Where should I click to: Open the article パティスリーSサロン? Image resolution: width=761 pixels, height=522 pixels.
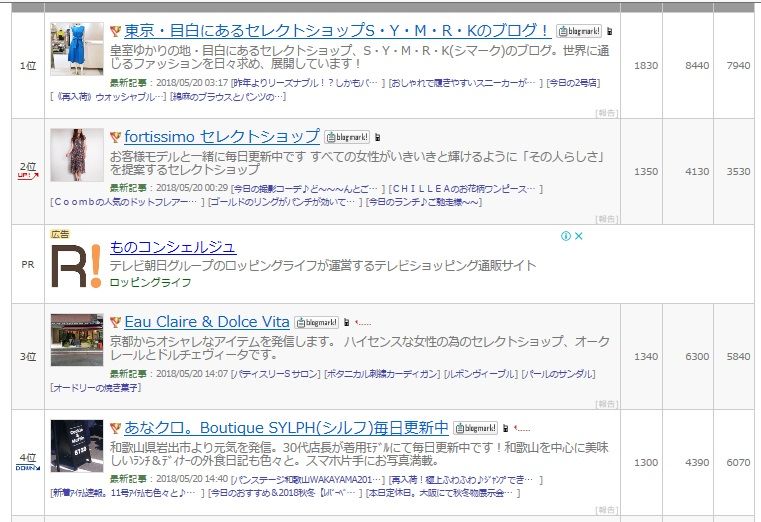click(x=276, y=374)
